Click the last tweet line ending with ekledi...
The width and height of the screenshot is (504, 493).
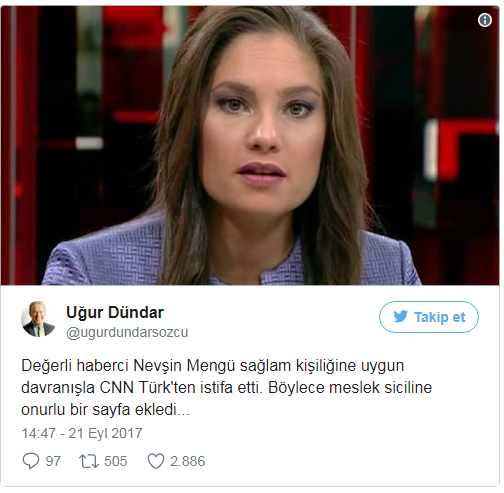tap(105, 410)
